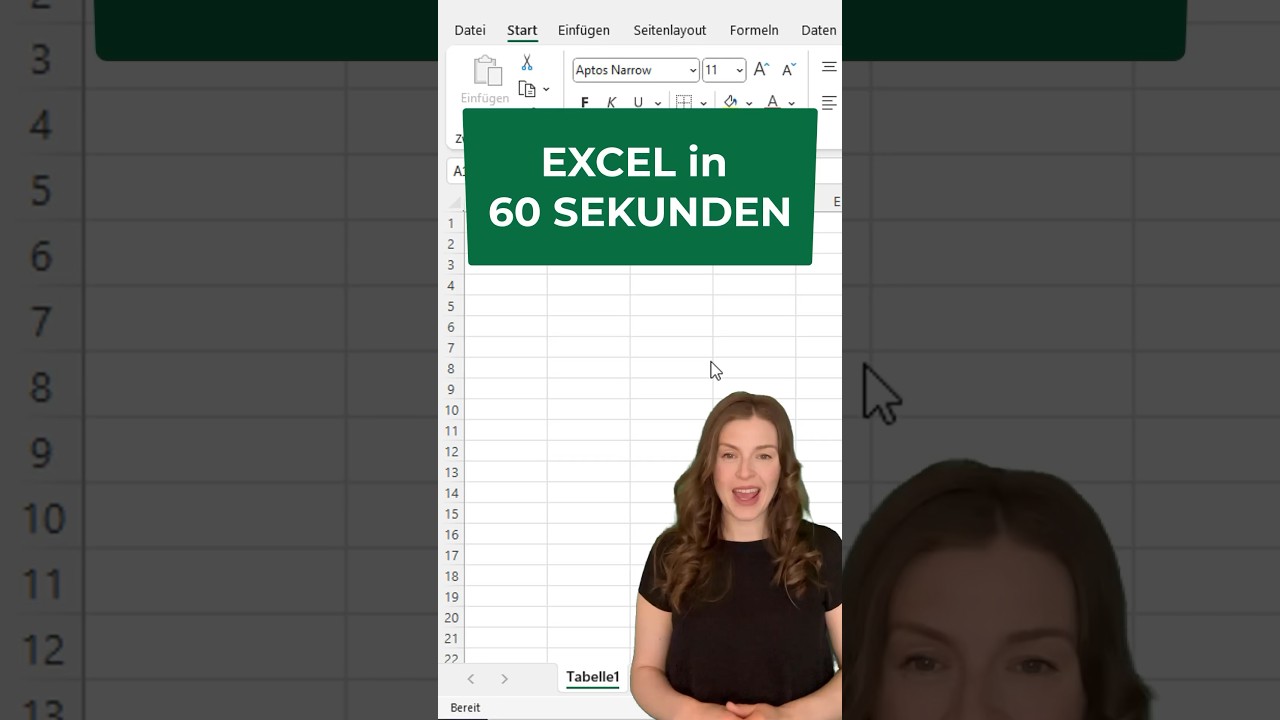Decrease font size with the smaller A
Screen dimensions: 1280x720
click(789, 70)
